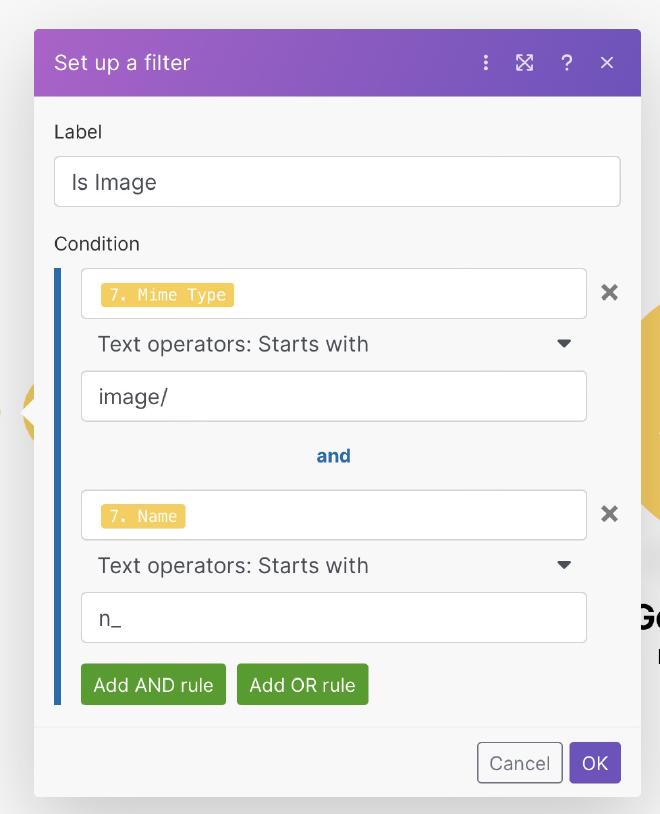Add an AND rule to the filter

point(152,684)
